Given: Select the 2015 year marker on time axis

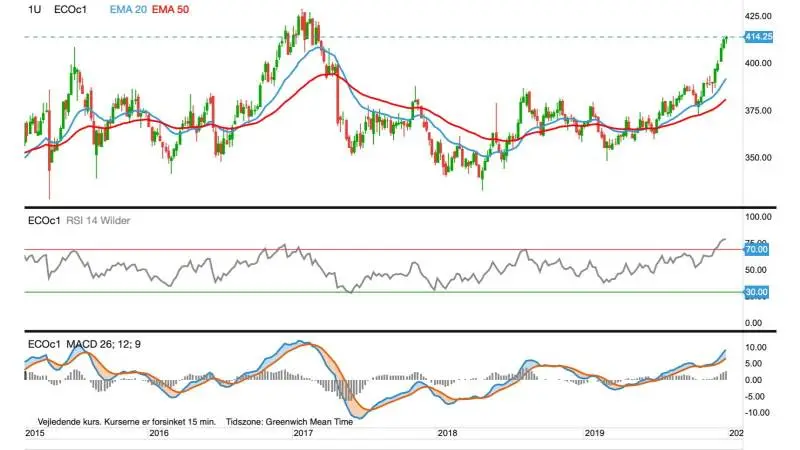Looking at the screenshot, I should [35, 433].
